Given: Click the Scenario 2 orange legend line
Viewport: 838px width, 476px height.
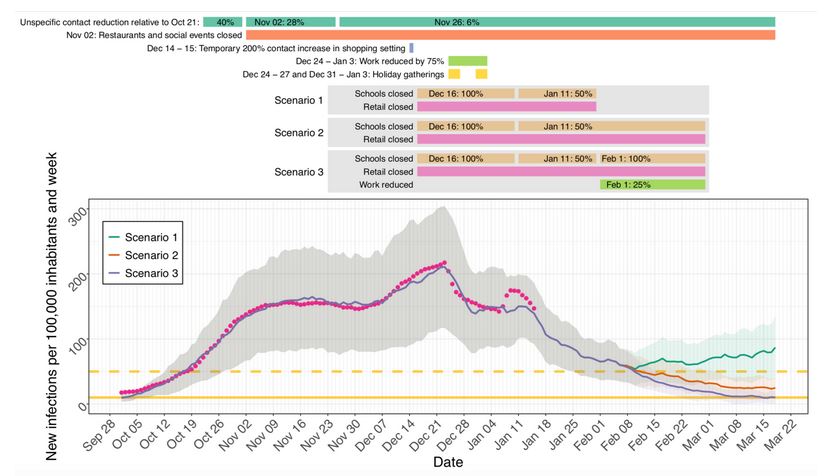Looking at the screenshot, I should pos(121,254).
